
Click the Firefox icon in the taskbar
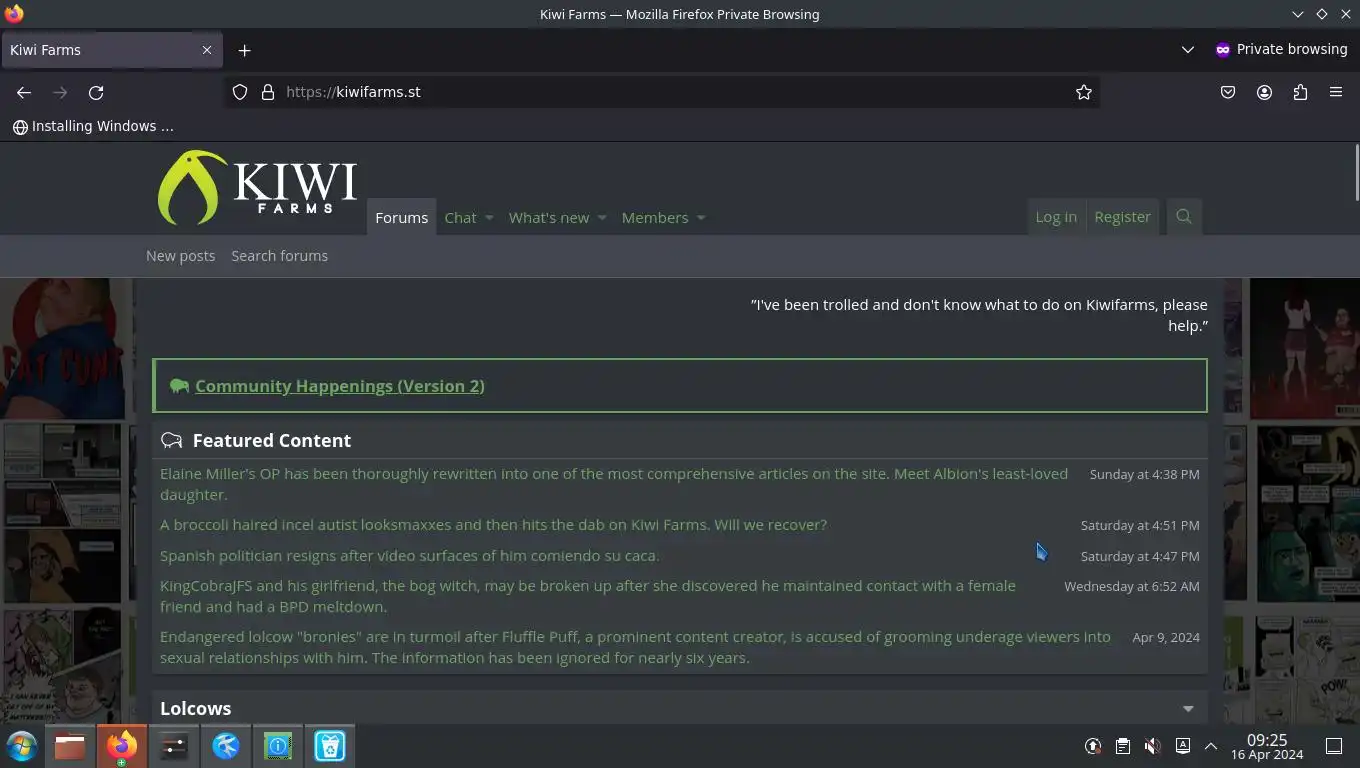click(122, 746)
